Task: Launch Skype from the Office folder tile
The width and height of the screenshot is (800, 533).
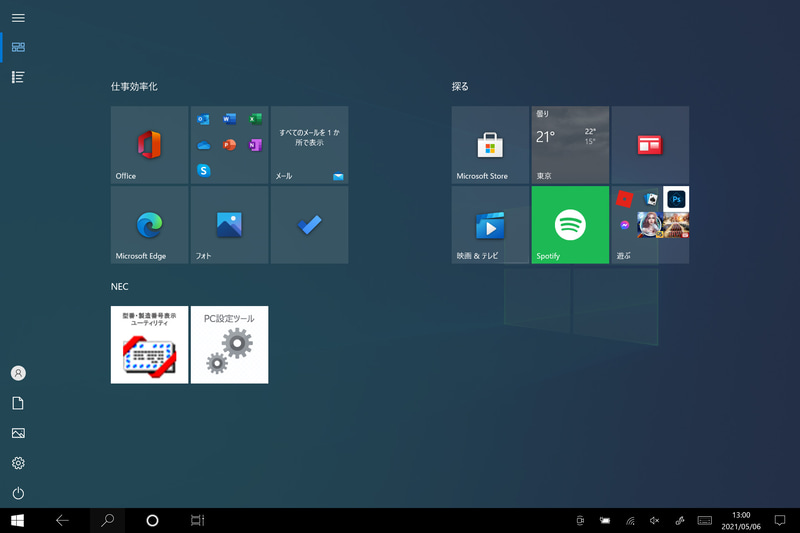Action: point(204,171)
